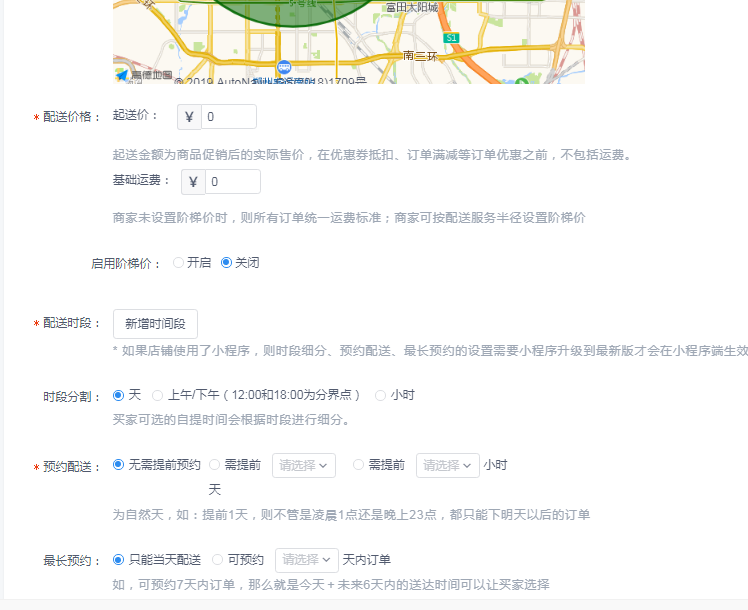The image size is (748, 610).
Task: Select 天 for 时段分割
Action: click(118, 395)
